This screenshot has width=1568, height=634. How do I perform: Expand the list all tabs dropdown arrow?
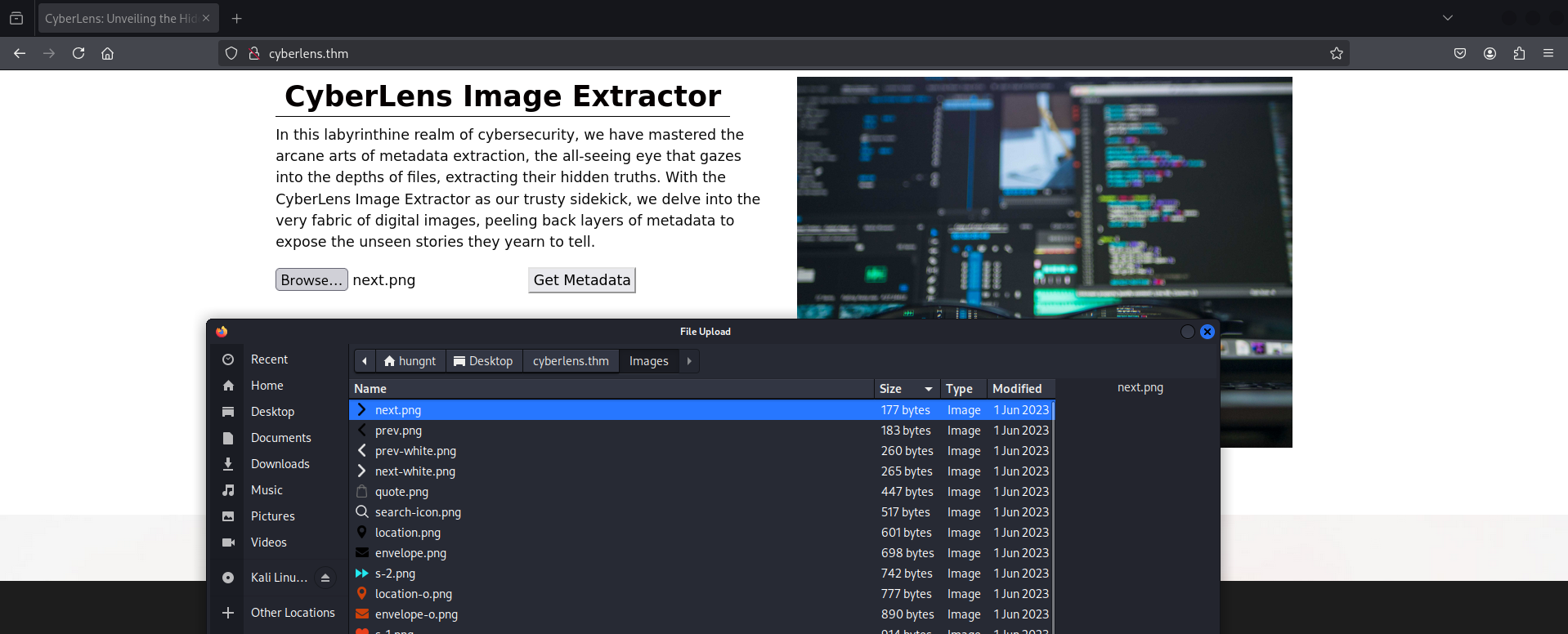pyautogui.click(x=1447, y=18)
